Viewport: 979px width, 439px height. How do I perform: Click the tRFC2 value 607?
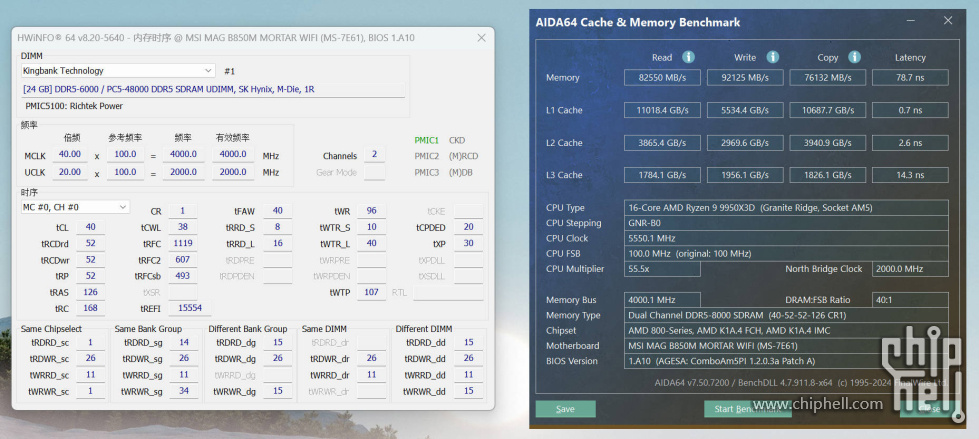point(182,259)
